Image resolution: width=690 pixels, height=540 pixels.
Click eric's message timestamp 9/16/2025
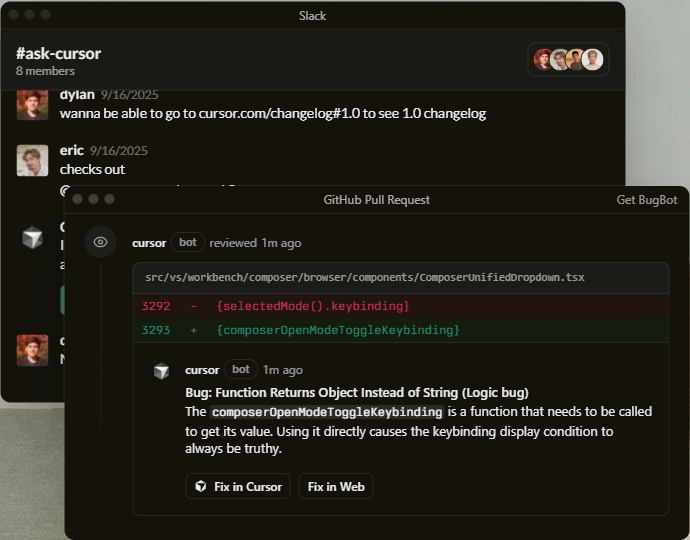click(118, 151)
